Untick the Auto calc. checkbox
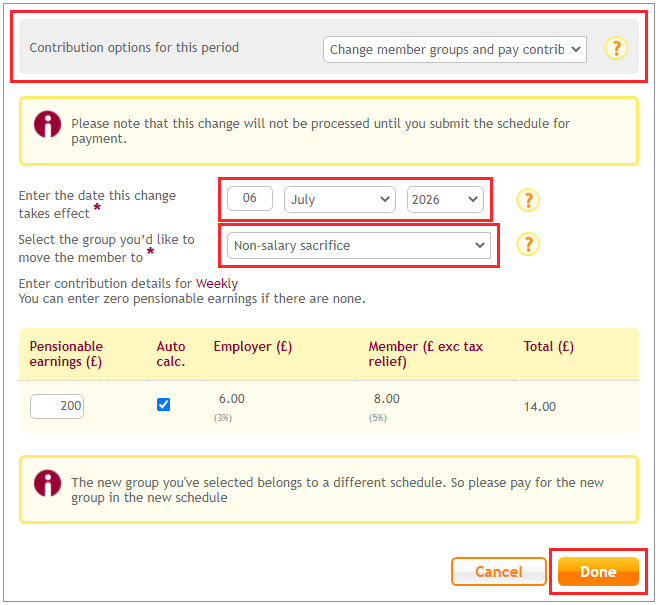 164,405
